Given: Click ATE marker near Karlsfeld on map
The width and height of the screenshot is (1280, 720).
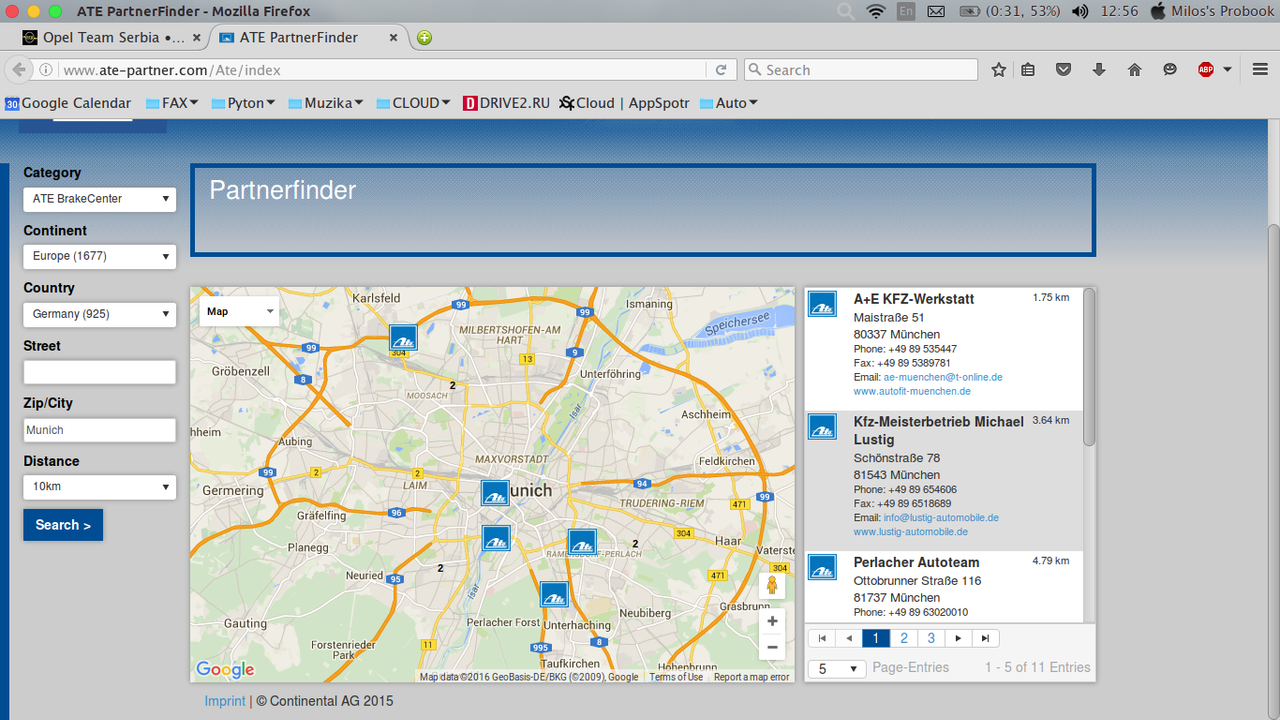Looking at the screenshot, I should pos(403,338).
